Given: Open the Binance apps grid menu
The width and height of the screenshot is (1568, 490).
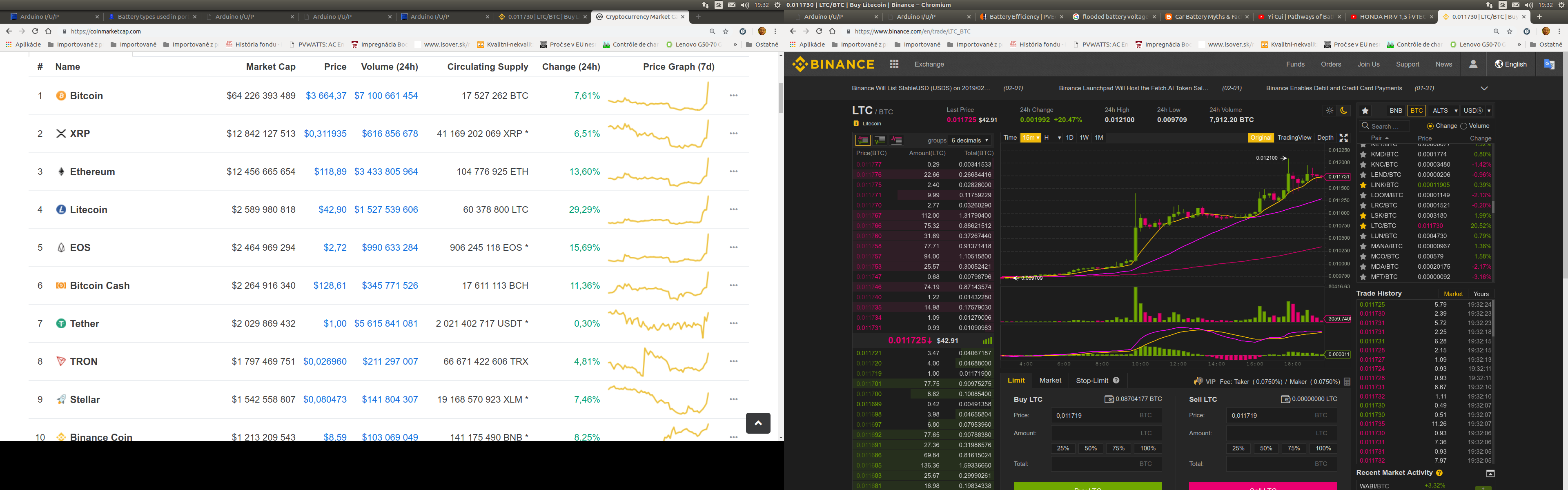Looking at the screenshot, I should (894, 64).
